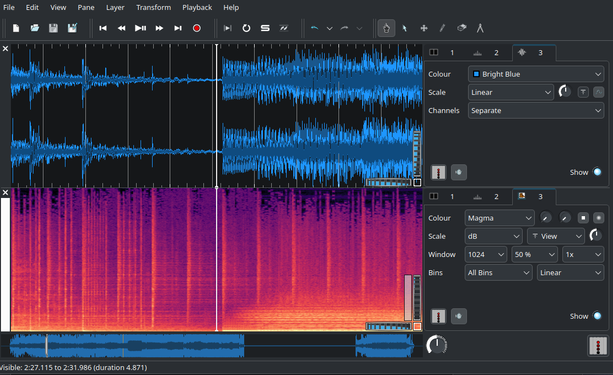Open the Linear frequency scale dropdown

[x=571, y=273]
